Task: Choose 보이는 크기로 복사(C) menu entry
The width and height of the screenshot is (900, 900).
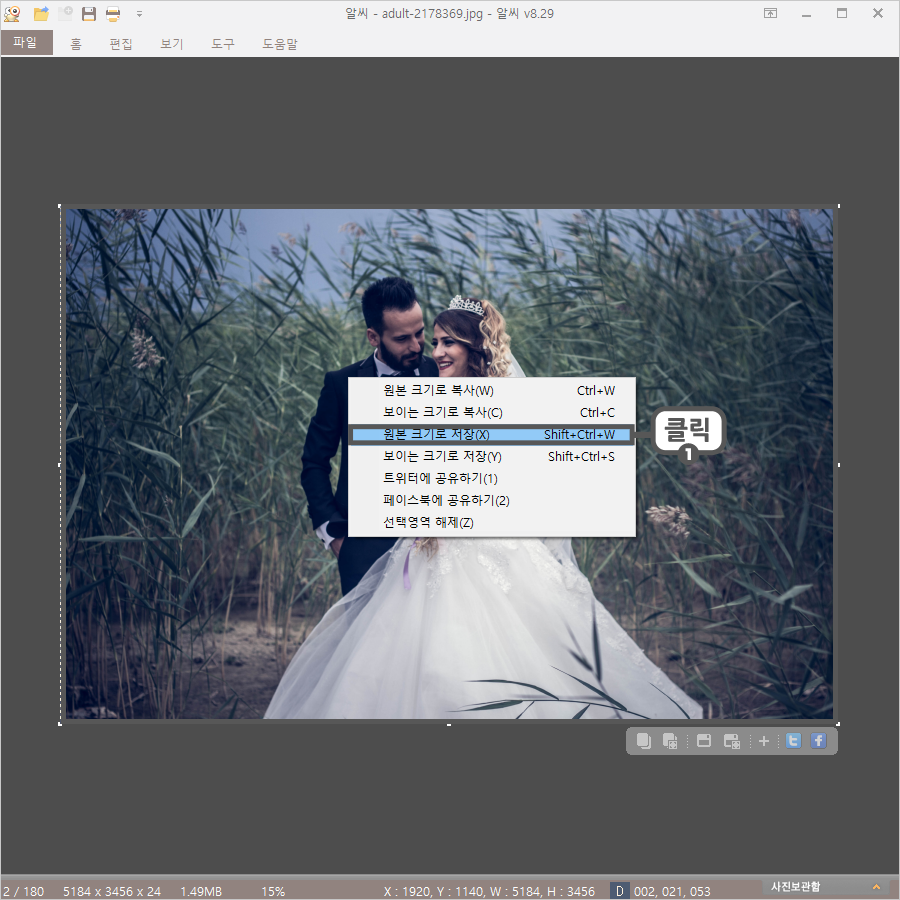Action: [492, 412]
